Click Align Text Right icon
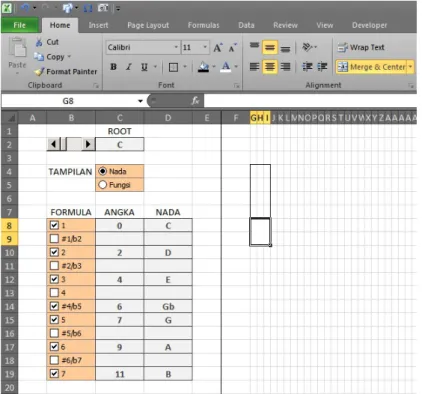This screenshot has height=394, width=422. pos(285,67)
